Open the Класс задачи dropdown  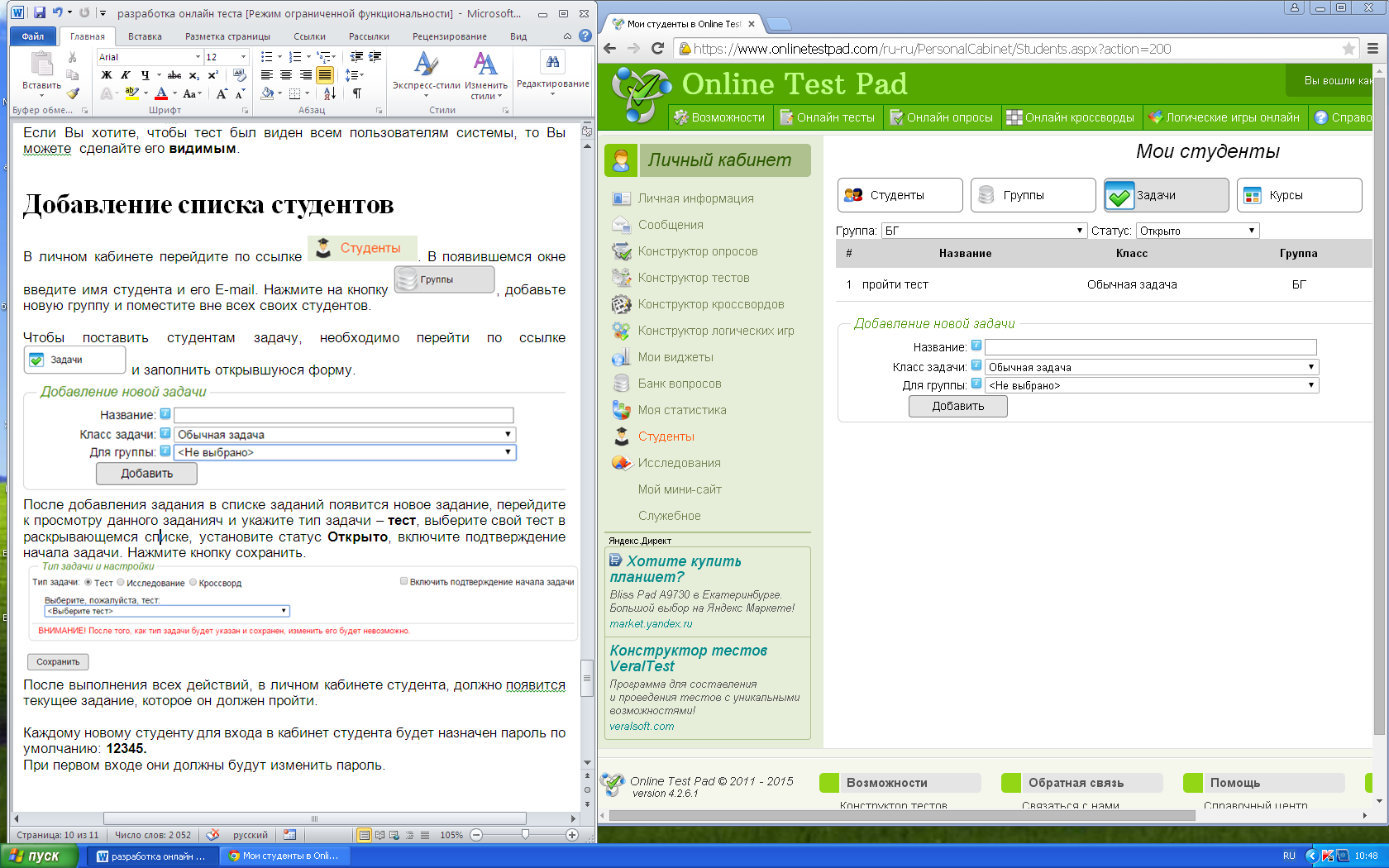1152,367
